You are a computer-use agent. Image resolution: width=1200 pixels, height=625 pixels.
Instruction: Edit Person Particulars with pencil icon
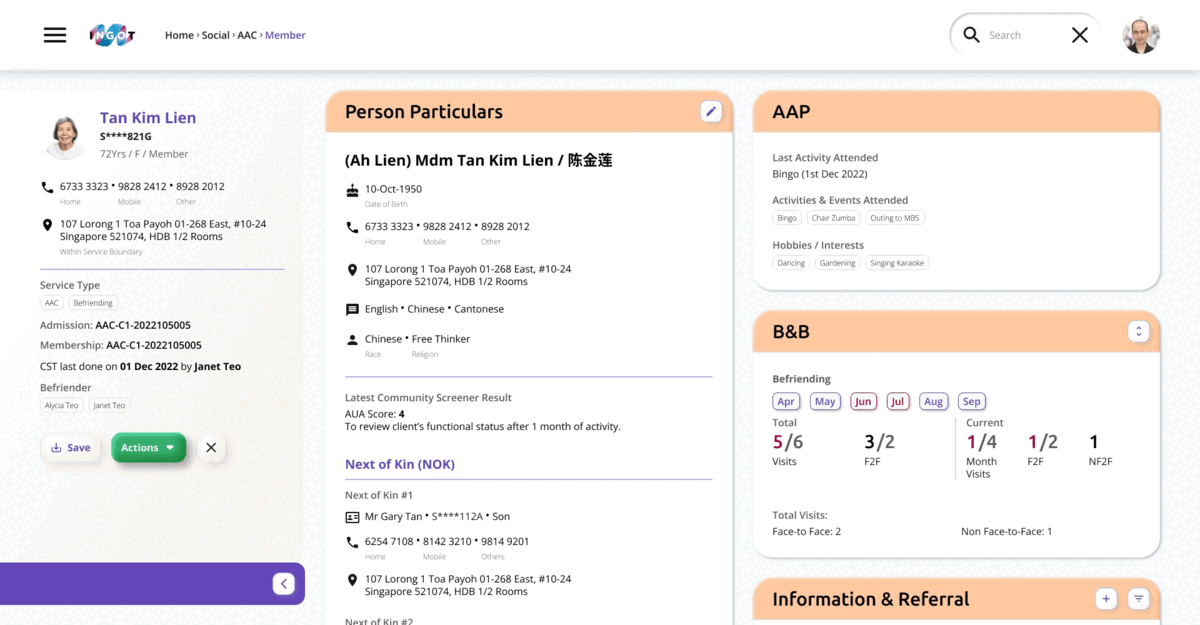711,111
